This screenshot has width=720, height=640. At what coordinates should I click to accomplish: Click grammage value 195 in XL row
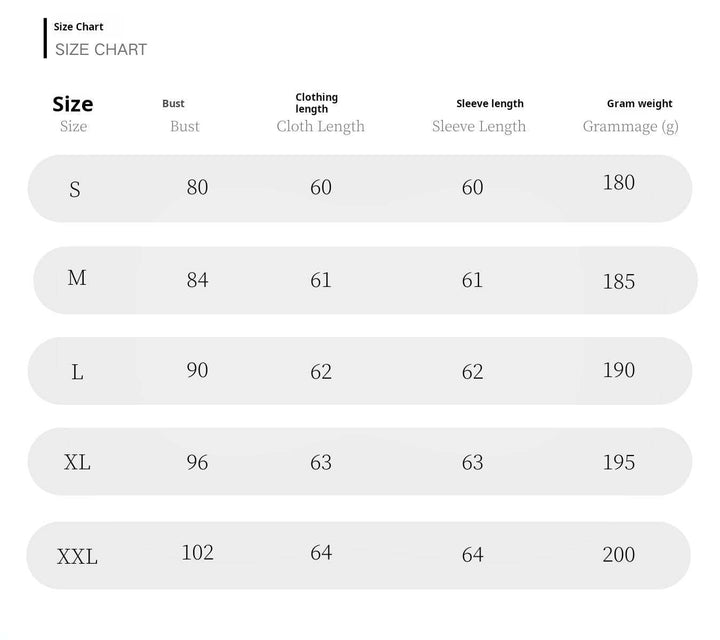pos(619,462)
